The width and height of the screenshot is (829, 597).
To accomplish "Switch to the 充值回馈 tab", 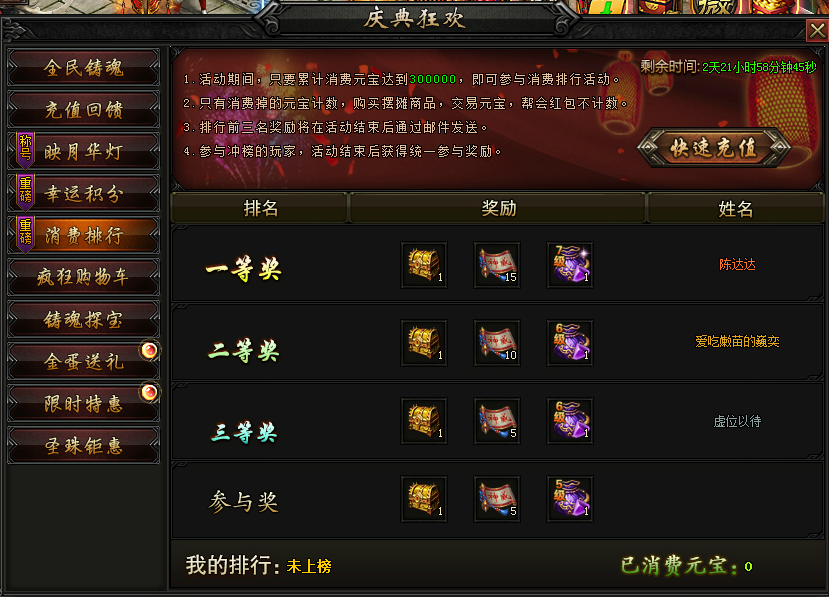I will point(84,109).
